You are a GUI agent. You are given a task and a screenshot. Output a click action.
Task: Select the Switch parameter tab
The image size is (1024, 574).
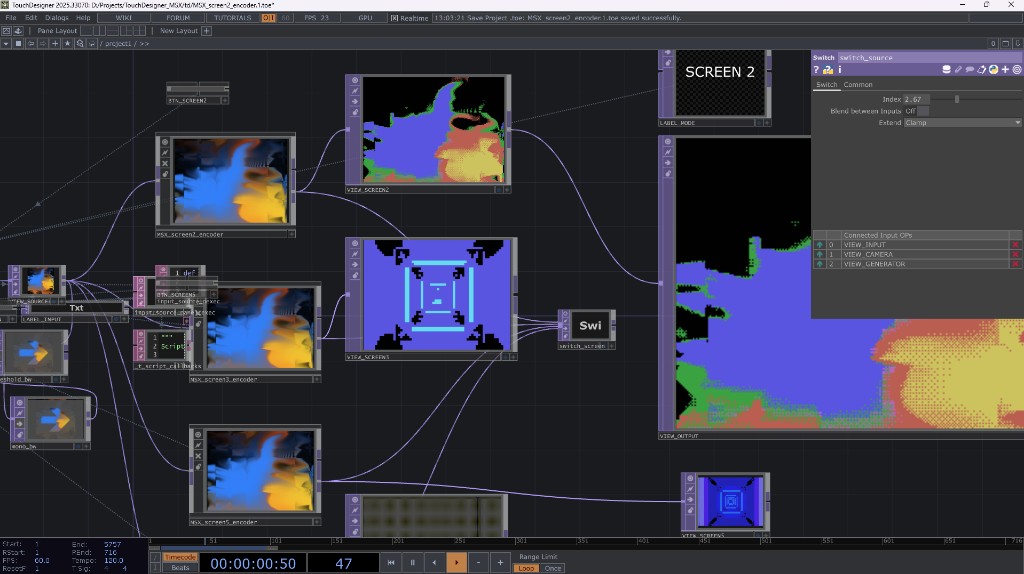(x=826, y=85)
